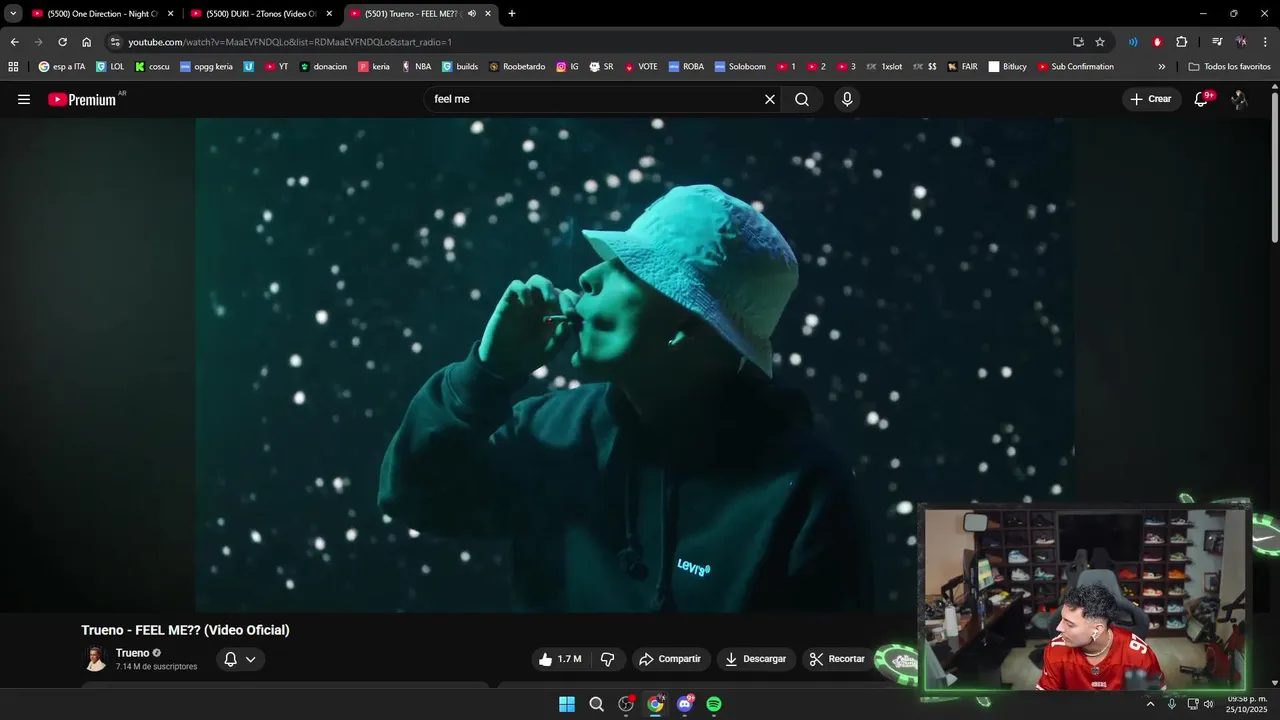Like the video with thumbs up
Screen dimensions: 1280x720
560,659
